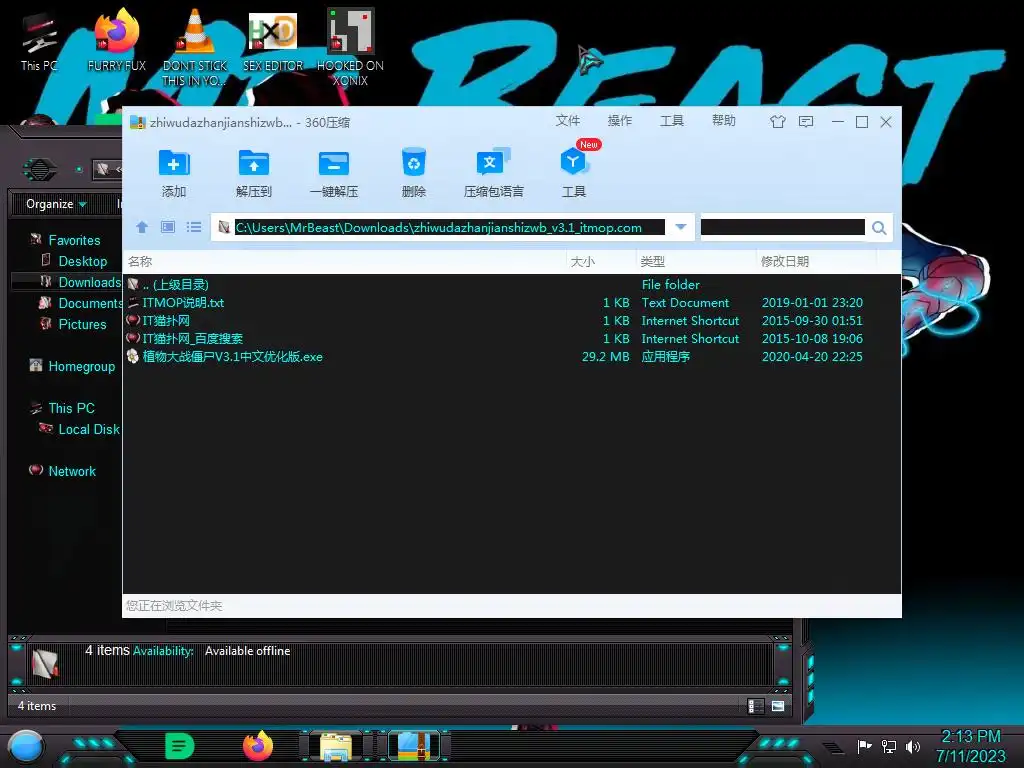Select the IT猫扑网 shortcut file
Viewport: 1024px width, 768px height.
(x=512, y=321)
